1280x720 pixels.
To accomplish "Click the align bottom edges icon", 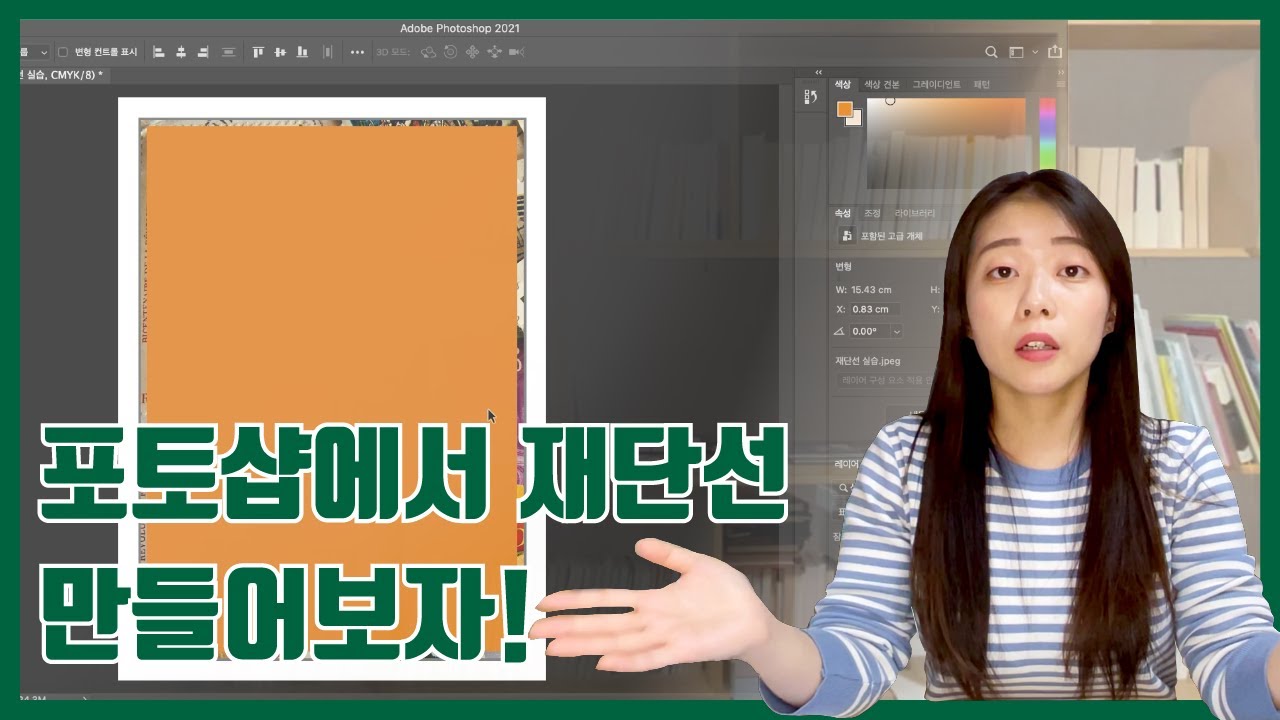I will click(x=302, y=52).
